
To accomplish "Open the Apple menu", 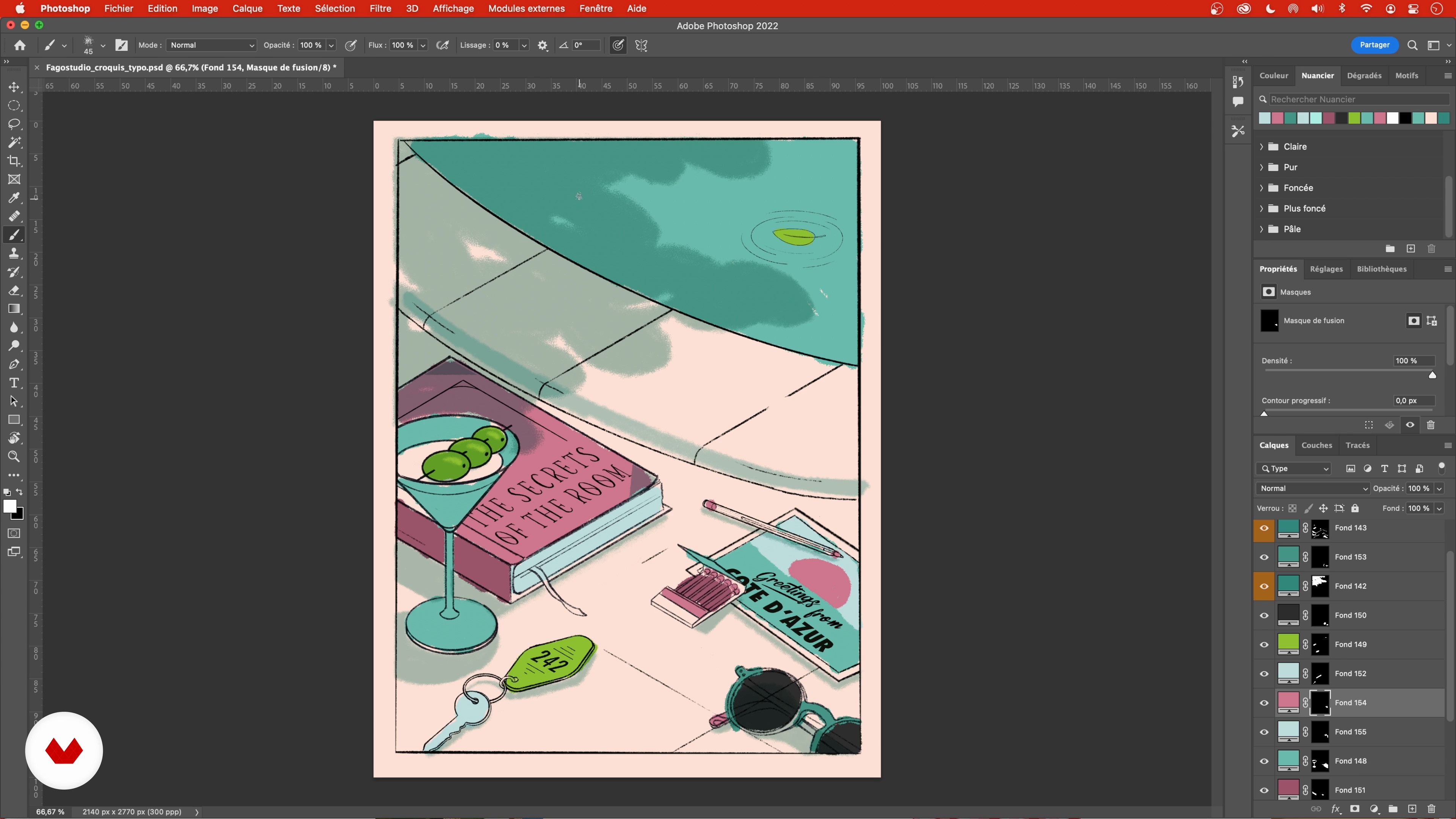I will [20, 8].
